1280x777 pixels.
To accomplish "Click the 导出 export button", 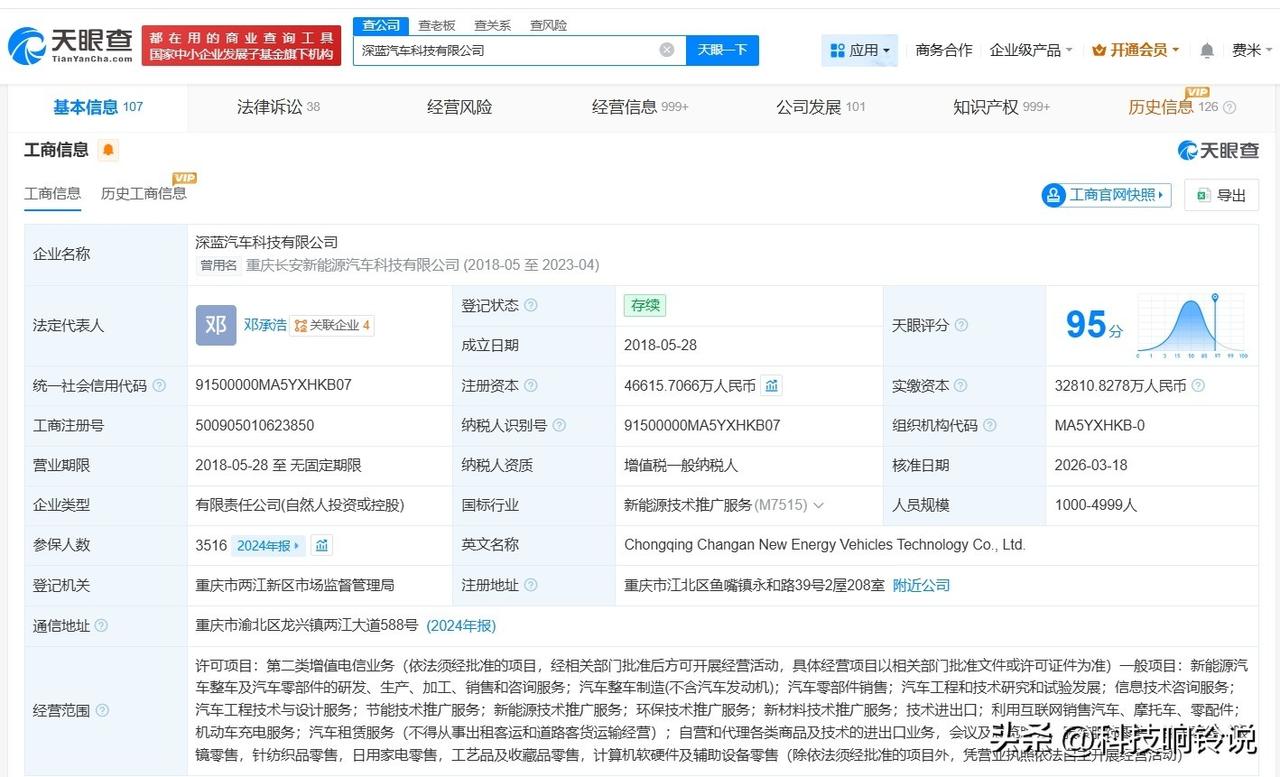I will coord(1221,195).
